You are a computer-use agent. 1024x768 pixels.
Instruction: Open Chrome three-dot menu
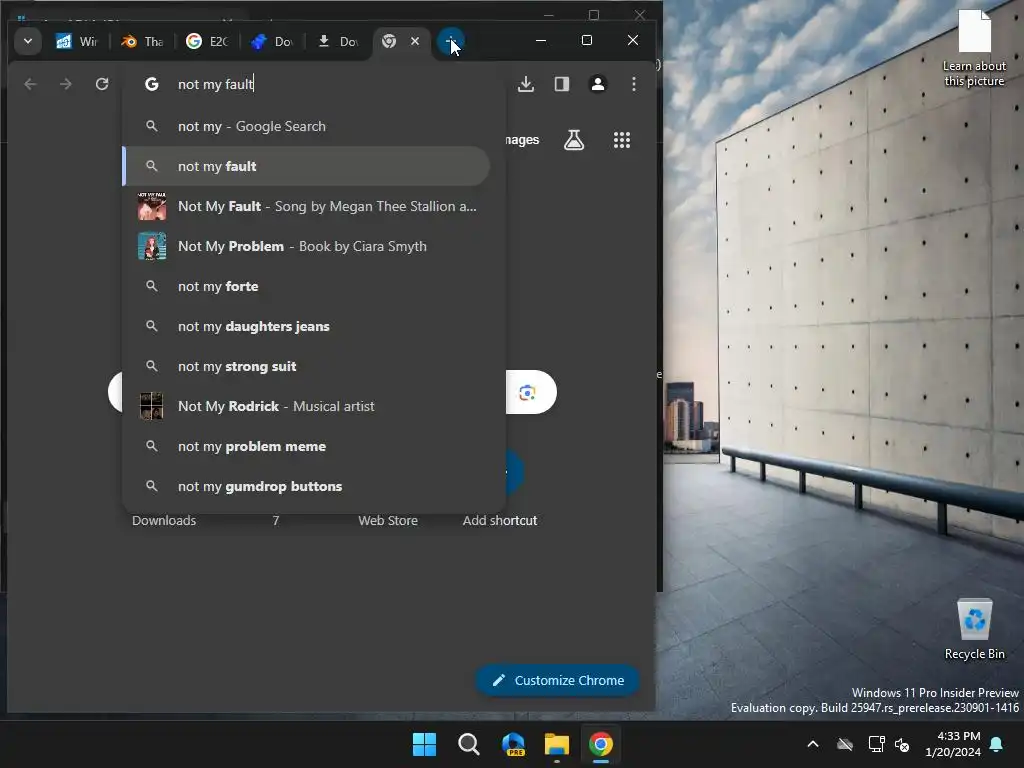tap(633, 84)
